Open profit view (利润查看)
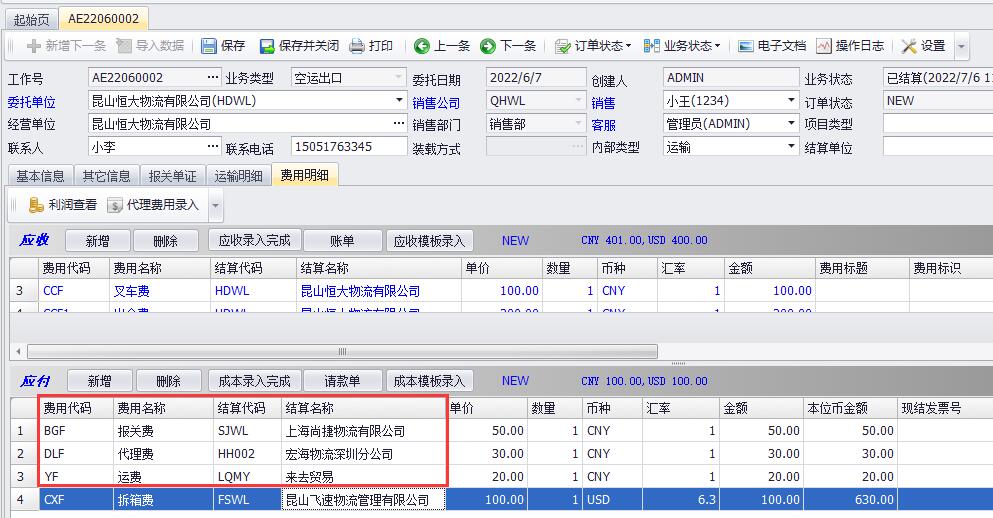The height and width of the screenshot is (518, 993). (x=63, y=205)
